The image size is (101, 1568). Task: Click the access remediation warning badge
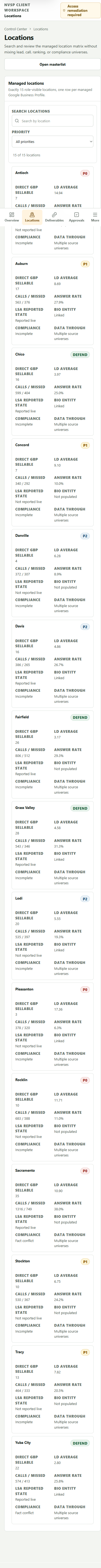(x=78, y=10)
